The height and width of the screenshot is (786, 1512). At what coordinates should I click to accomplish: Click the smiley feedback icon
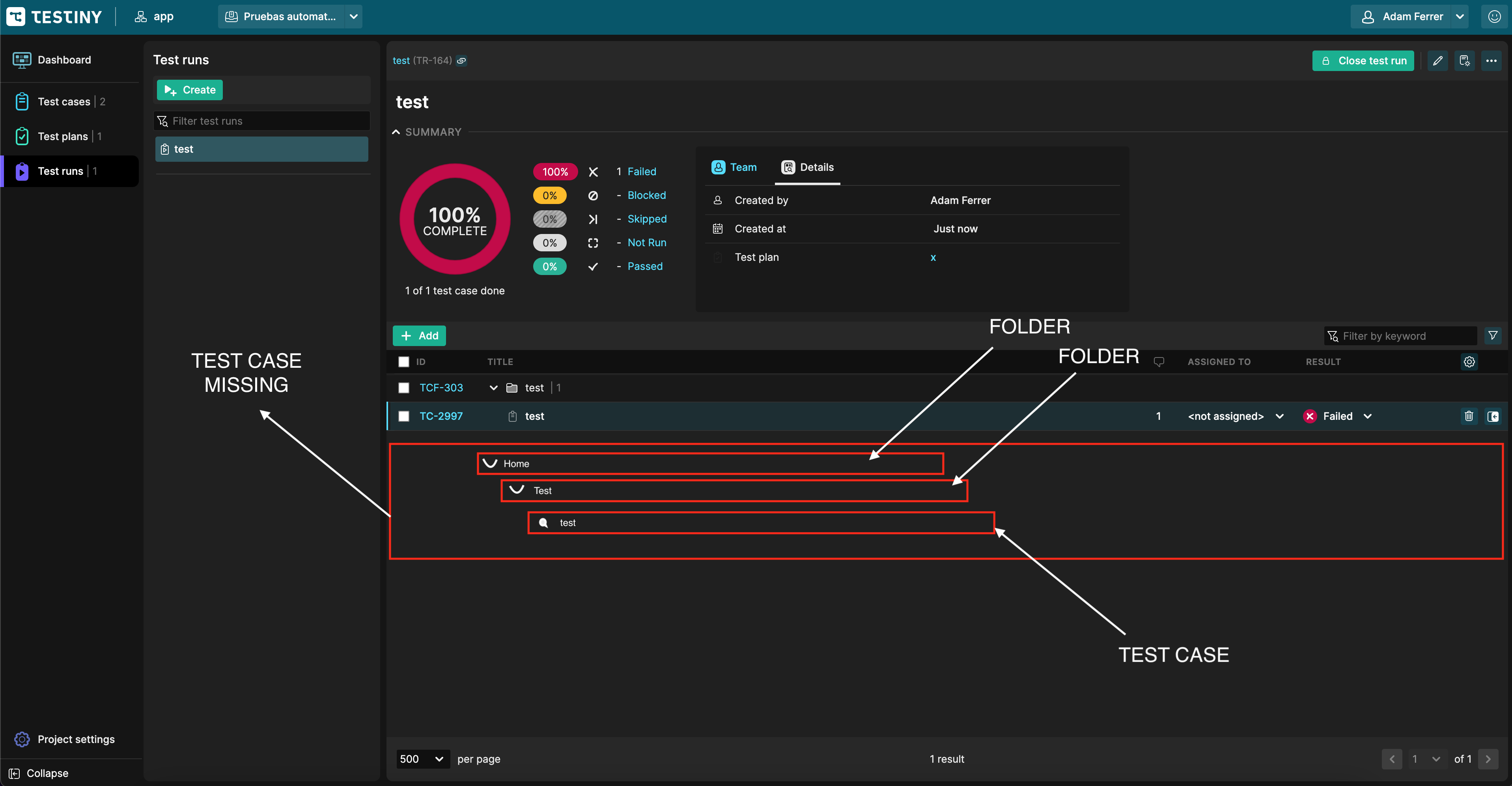point(1494,17)
